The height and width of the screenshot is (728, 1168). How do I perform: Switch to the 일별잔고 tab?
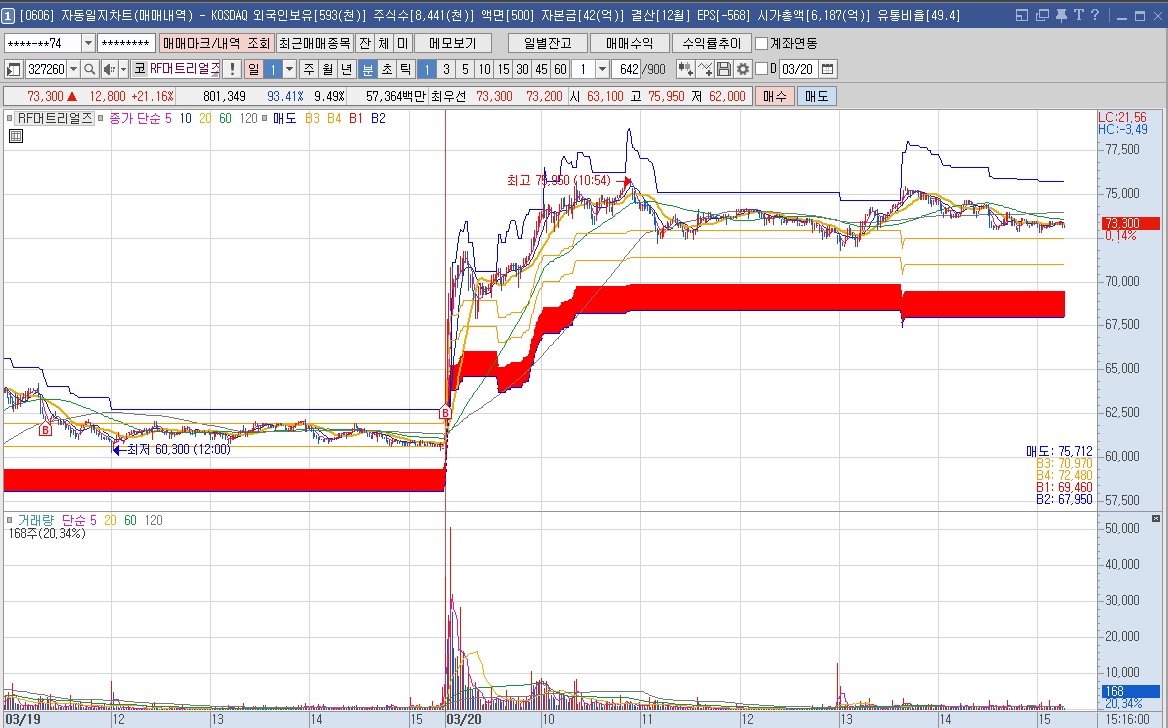coord(547,43)
